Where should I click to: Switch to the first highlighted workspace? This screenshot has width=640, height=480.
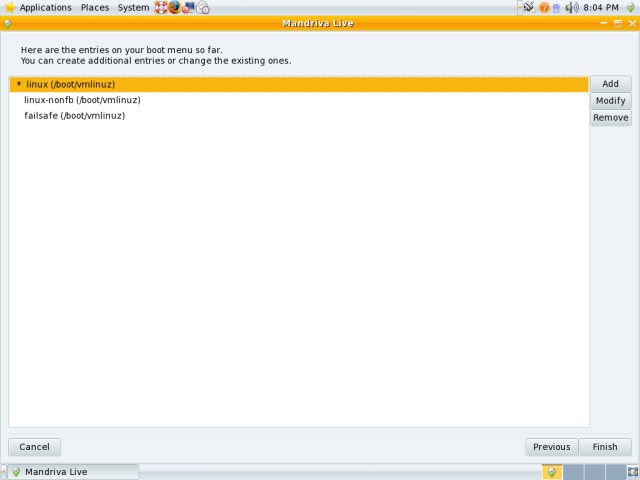click(x=552, y=472)
